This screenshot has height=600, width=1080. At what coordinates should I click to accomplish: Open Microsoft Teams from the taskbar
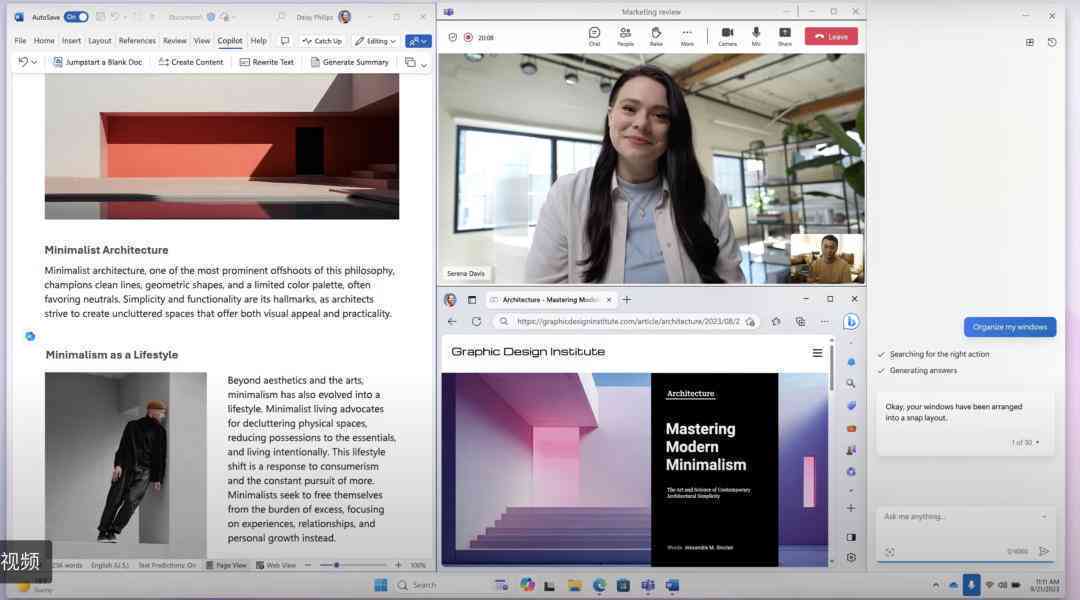(647, 586)
